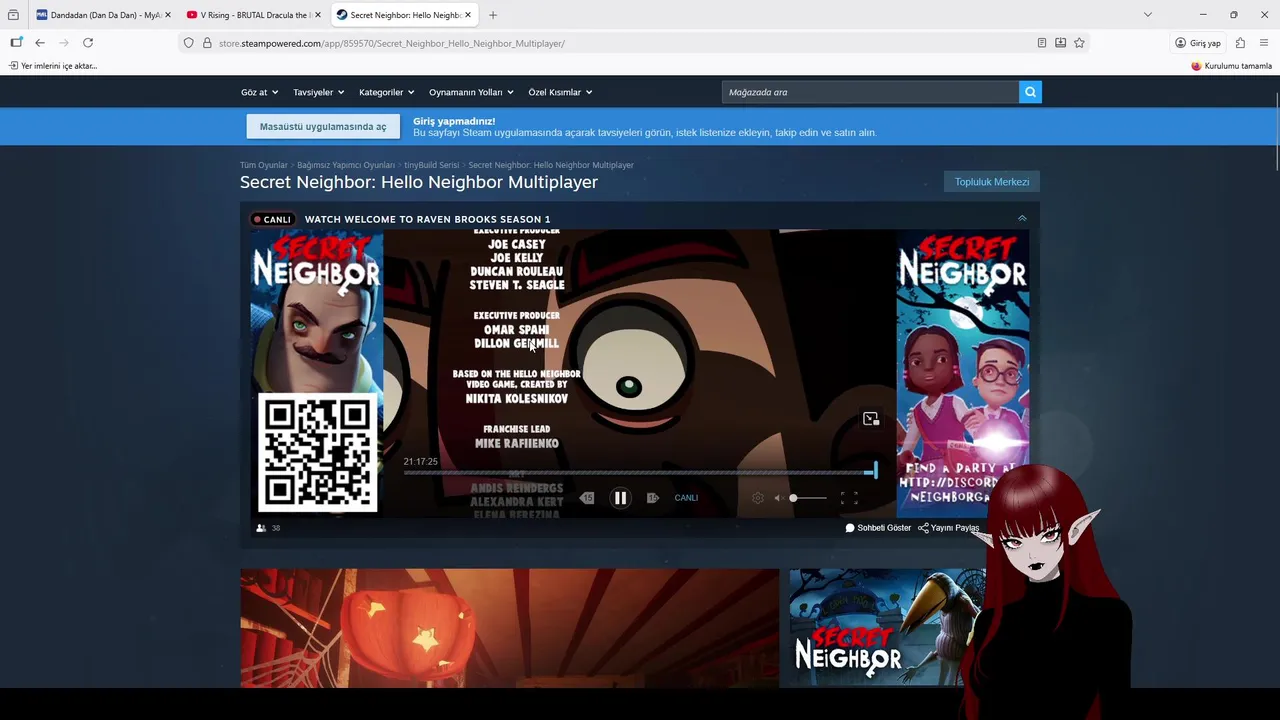Go to Bağımsız Yapımcı Oyunları breadcrumb
This screenshot has width=1280, height=720.
pyautogui.click(x=346, y=165)
